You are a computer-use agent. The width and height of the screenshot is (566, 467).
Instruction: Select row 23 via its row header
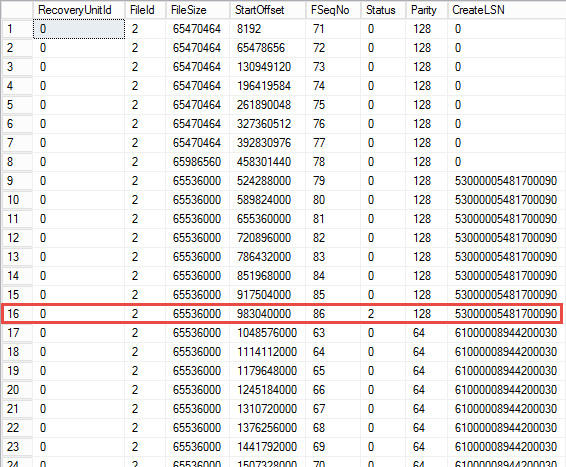point(17,447)
